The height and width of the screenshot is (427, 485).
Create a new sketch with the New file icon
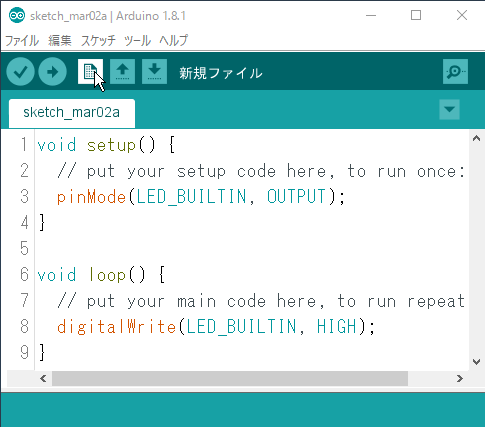90,71
